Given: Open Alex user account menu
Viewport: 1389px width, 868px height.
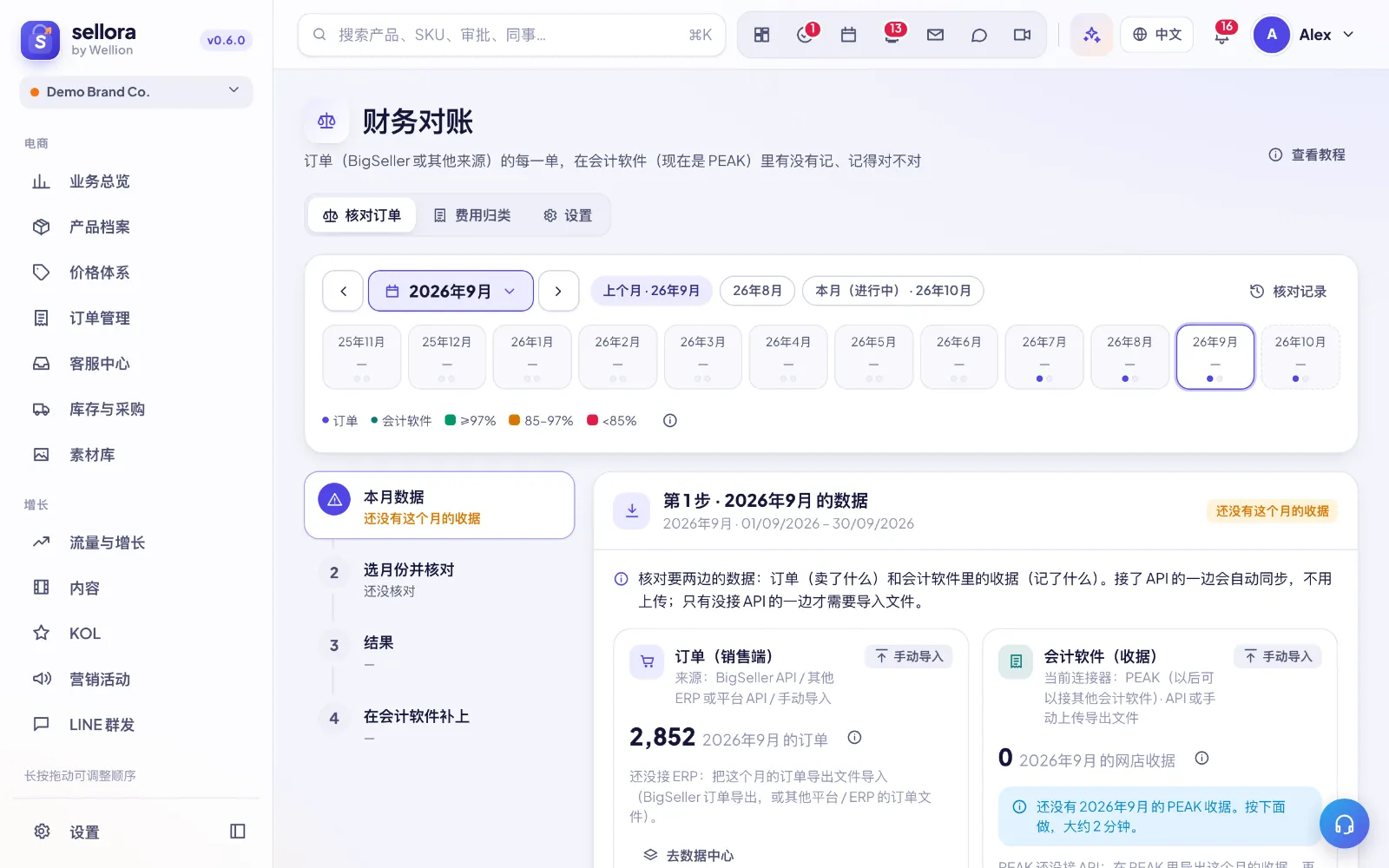Looking at the screenshot, I should point(1304,35).
